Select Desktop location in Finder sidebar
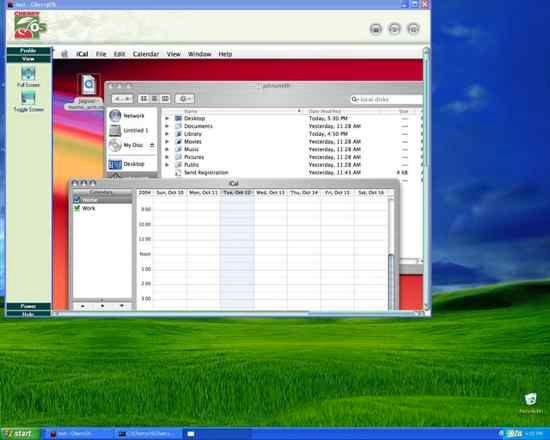Image resolution: width=550 pixels, height=440 pixels. pos(126,164)
